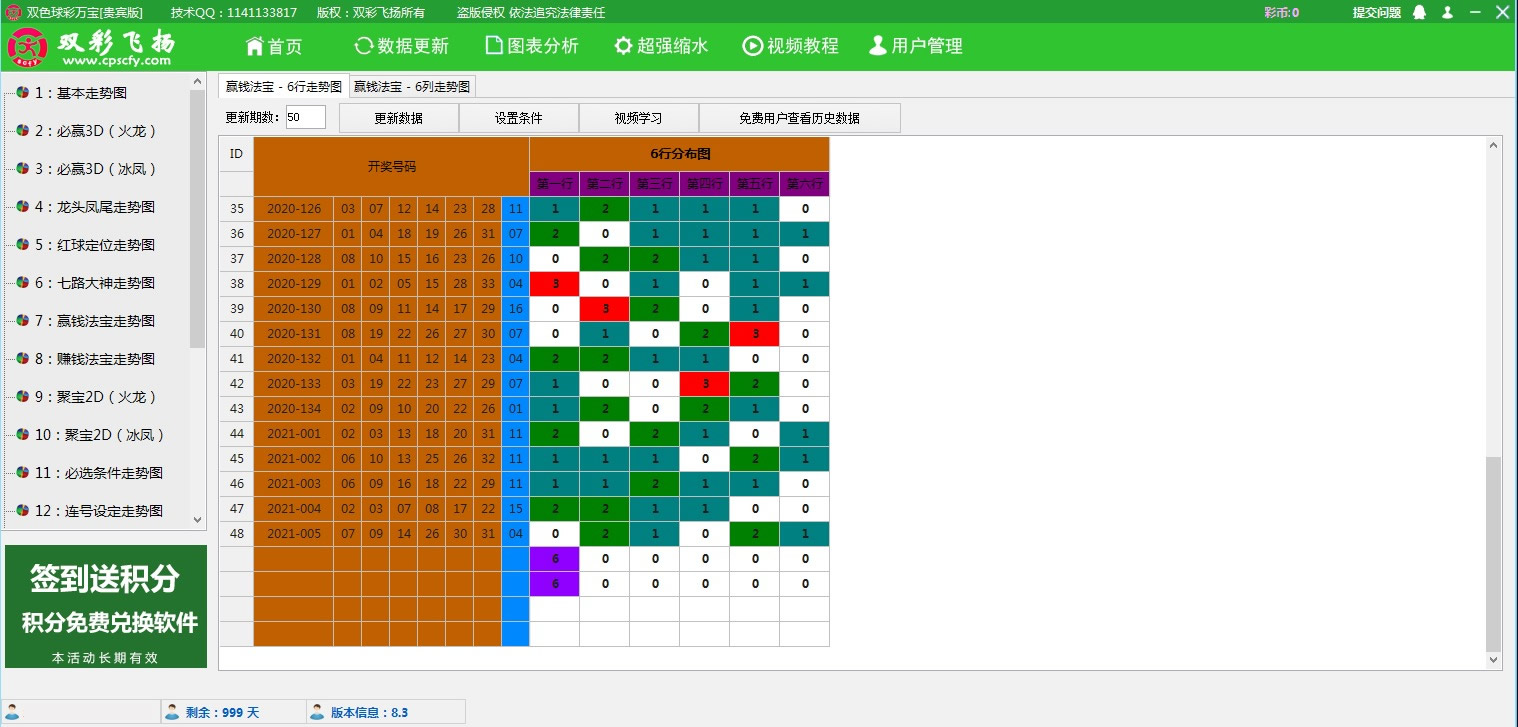Click the 签到送积分 promotional banner
Image resolution: width=1518 pixels, height=727 pixels.
[105, 605]
